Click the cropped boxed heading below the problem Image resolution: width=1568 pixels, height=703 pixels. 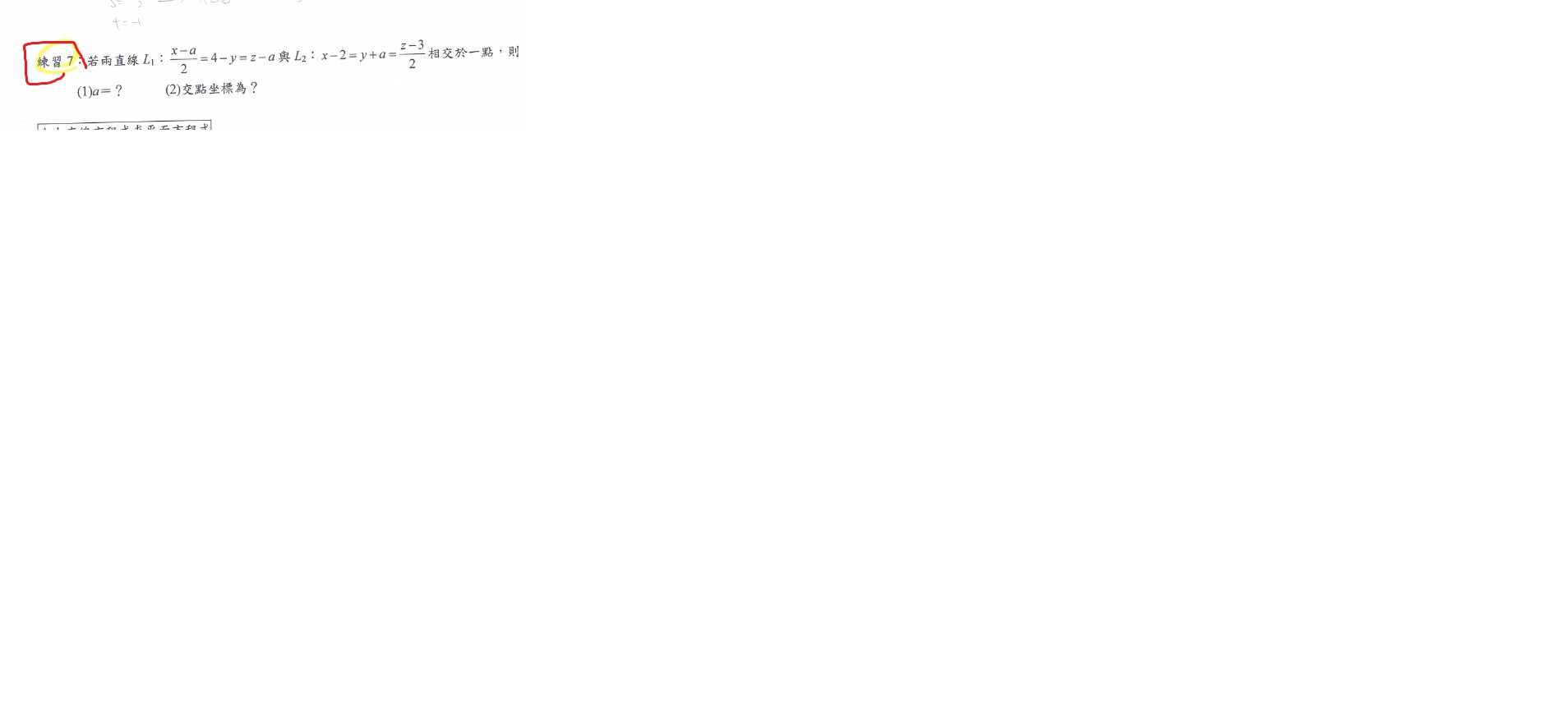pyautogui.click(x=124, y=126)
